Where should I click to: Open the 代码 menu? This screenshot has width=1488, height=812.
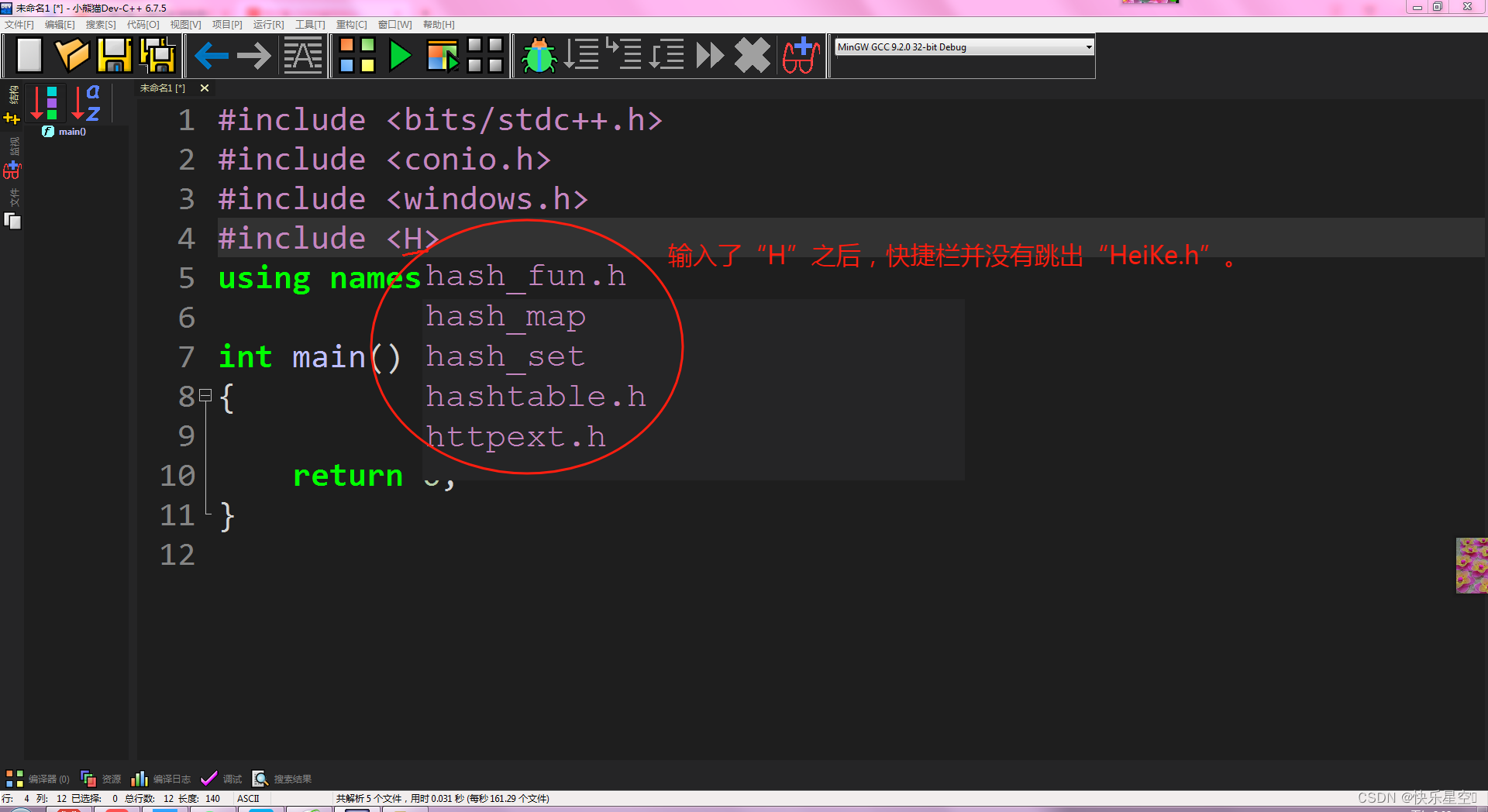[x=143, y=25]
